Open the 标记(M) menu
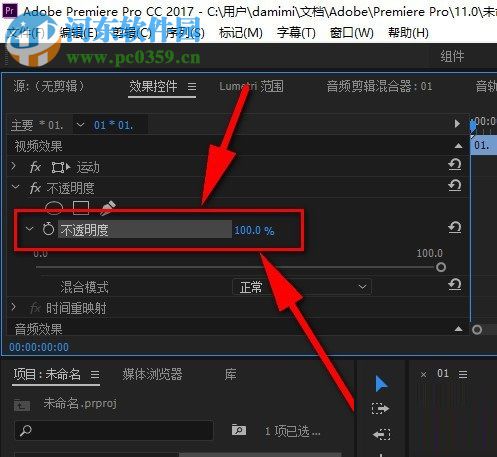 pos(241,33)
